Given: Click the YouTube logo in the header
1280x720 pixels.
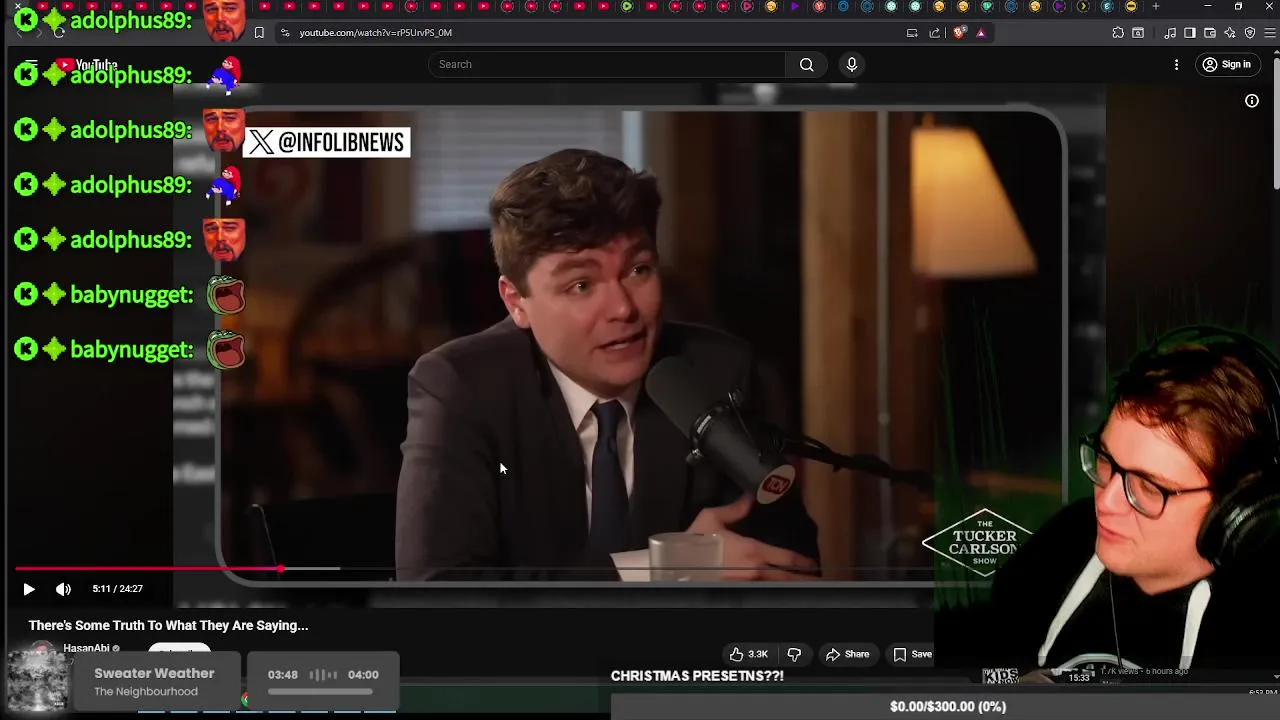Looking at the screenshot, I should point(86,65).
